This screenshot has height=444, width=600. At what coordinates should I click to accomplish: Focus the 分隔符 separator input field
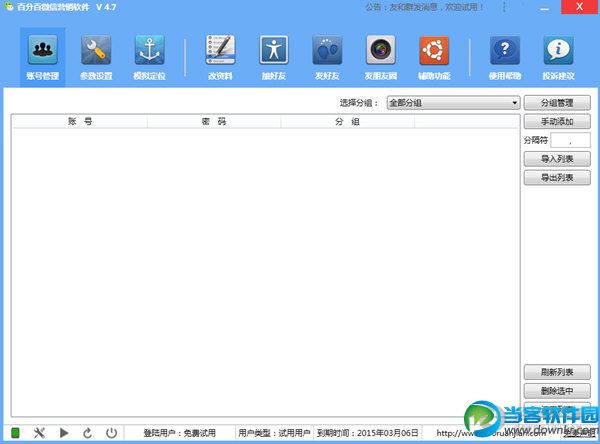570,140
